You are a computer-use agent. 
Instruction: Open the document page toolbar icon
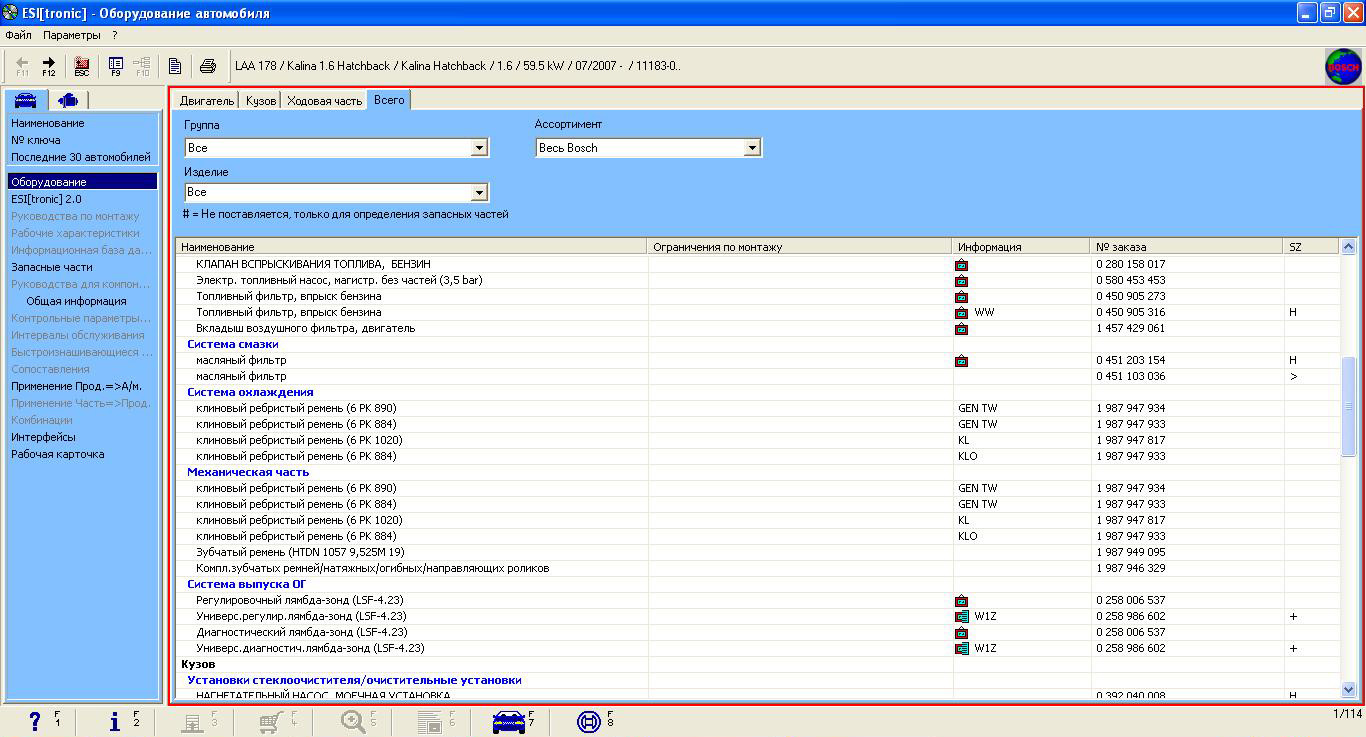[x=175, y=66]
